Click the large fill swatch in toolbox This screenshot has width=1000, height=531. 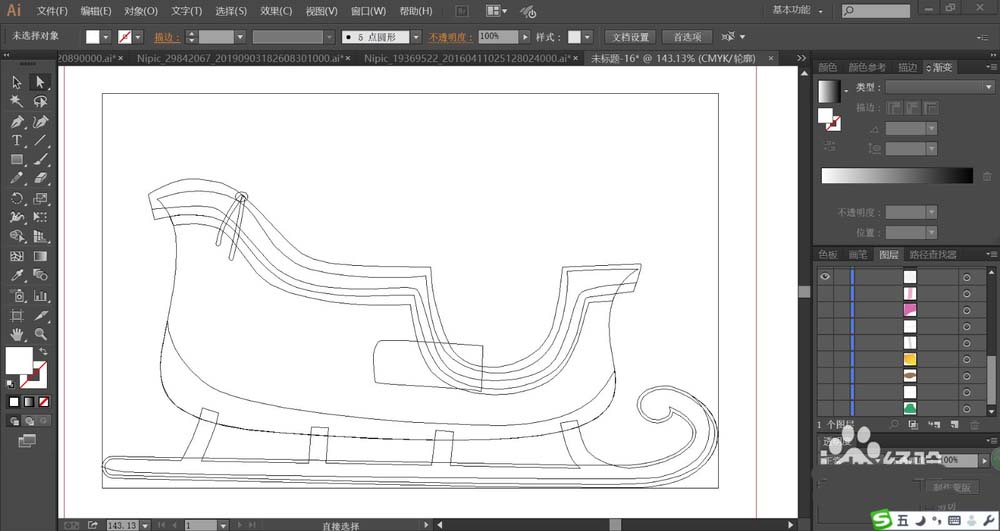pos(19,361)
